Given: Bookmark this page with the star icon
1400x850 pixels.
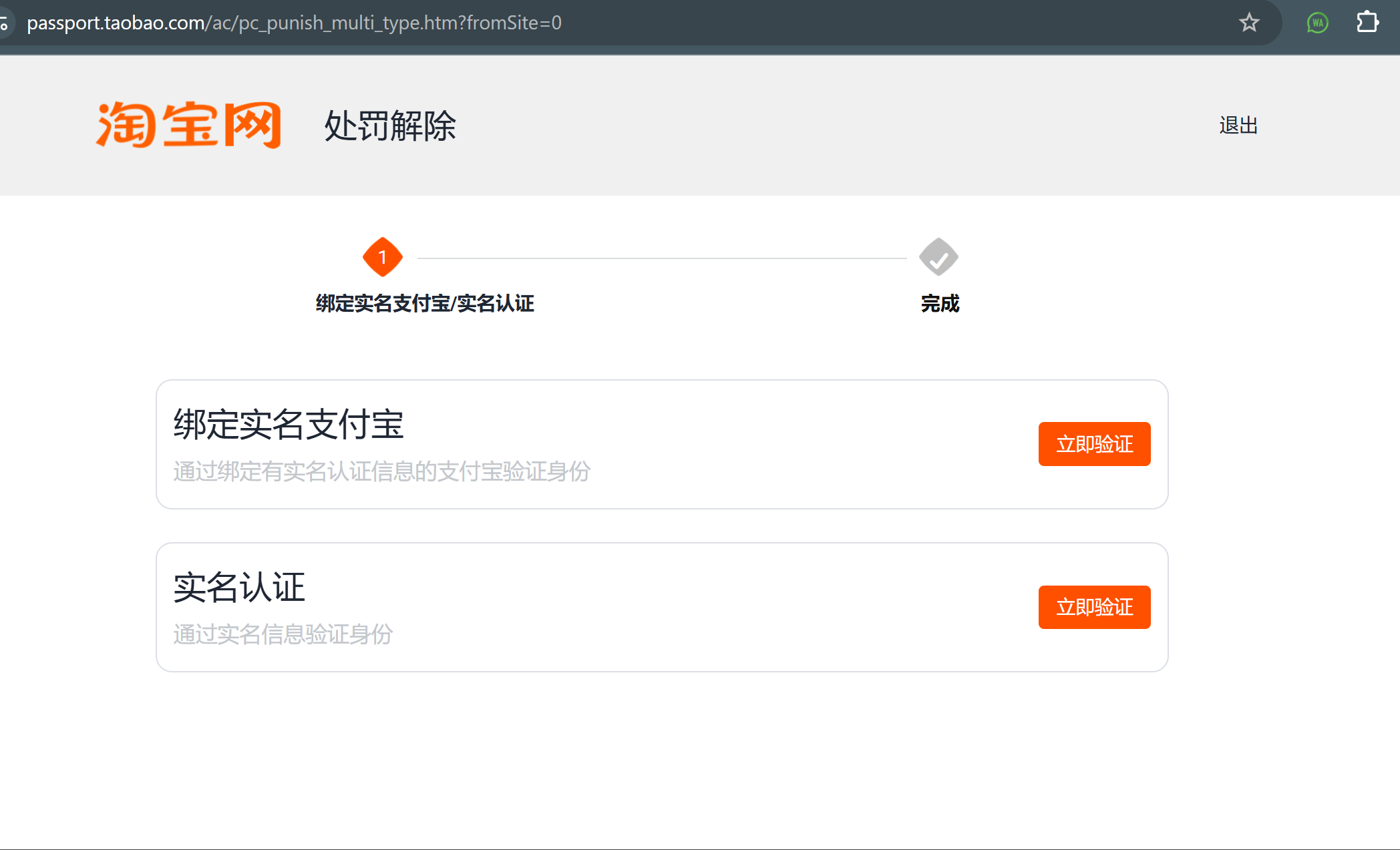Looking at the screenshot, I should [x=1248, y=23].
